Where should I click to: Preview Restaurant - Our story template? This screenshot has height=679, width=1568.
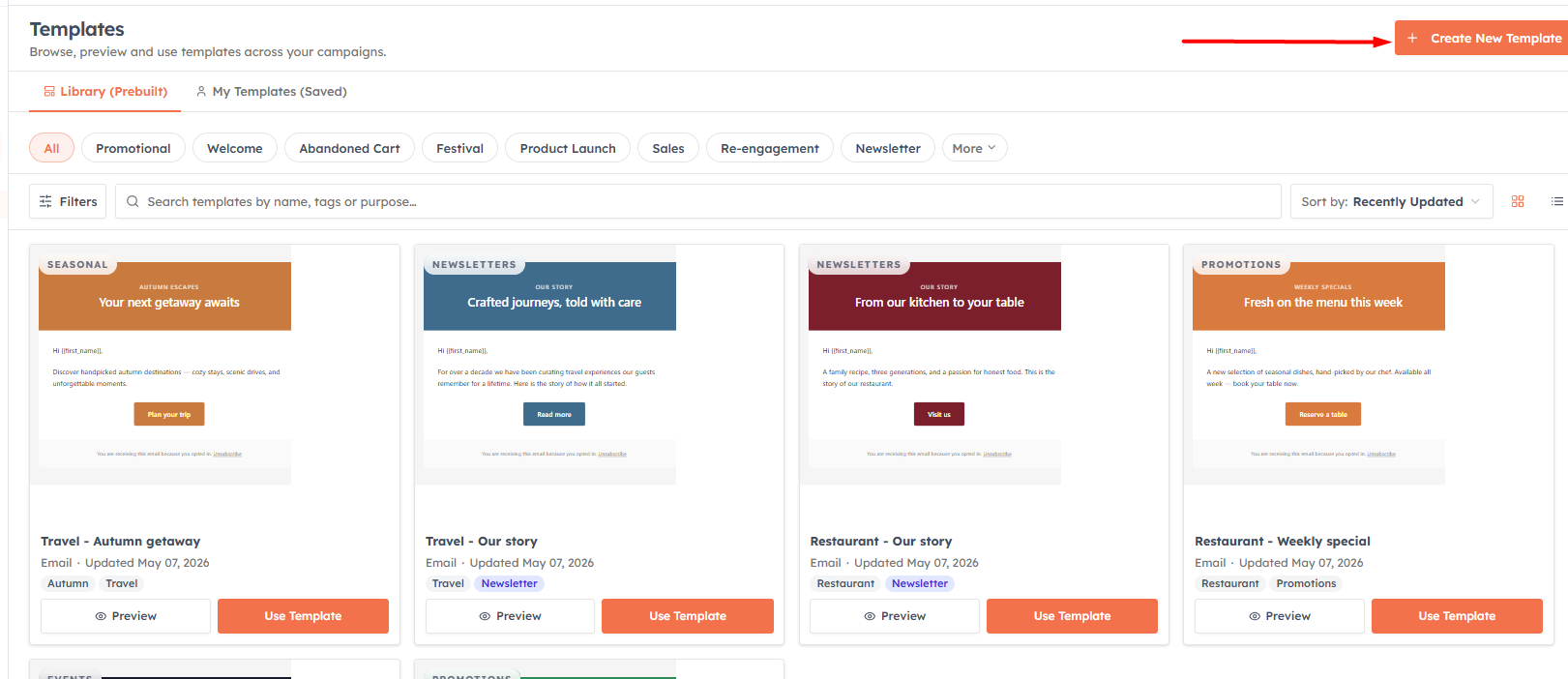(895, 616)
